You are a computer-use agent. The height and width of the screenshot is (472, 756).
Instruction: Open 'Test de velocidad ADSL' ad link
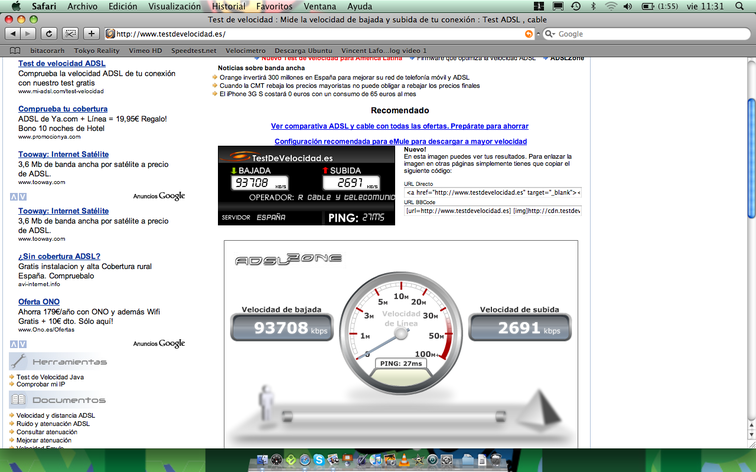click(x=62, y=63)
